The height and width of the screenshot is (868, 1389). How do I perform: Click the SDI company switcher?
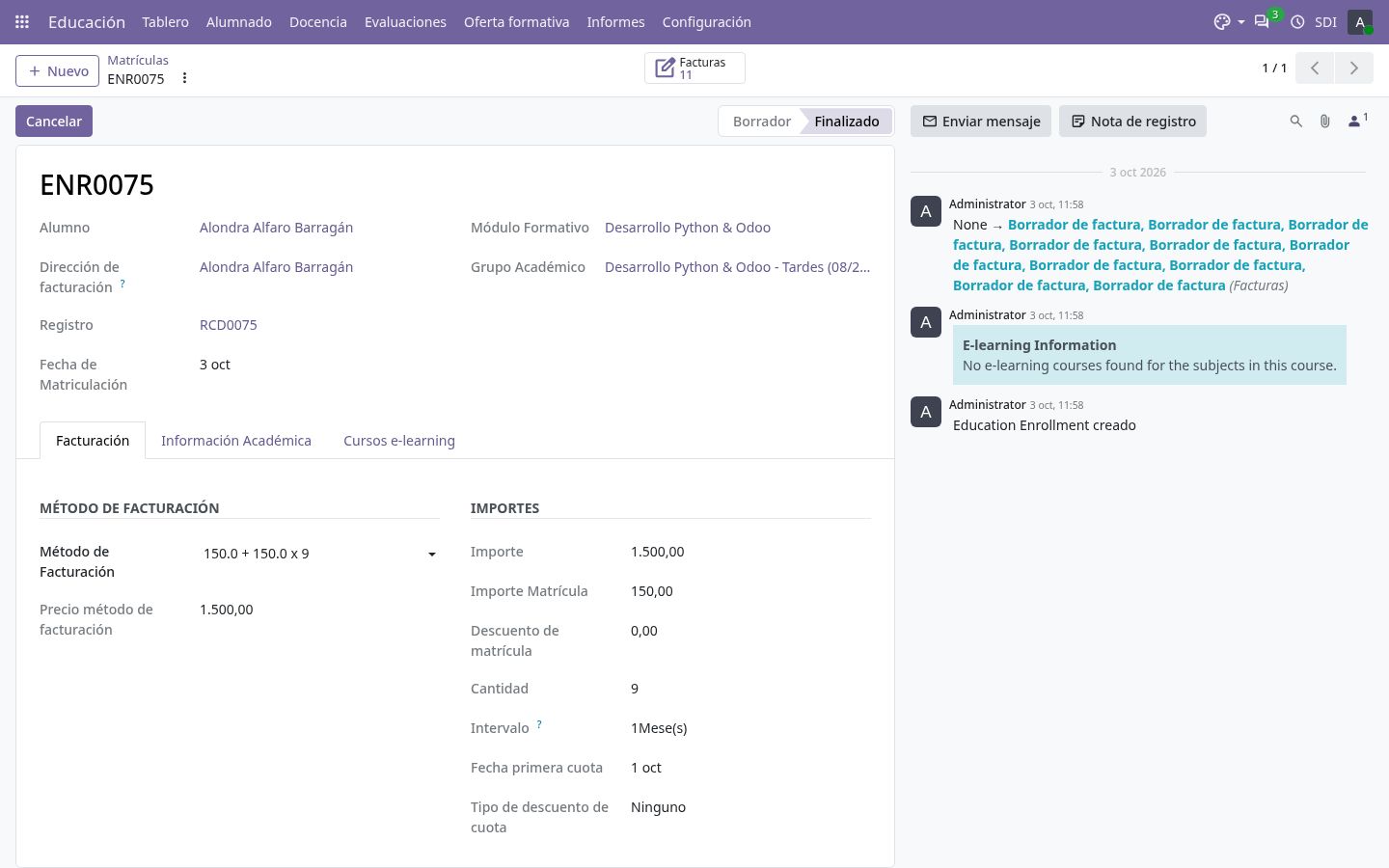pos(1325,22)
